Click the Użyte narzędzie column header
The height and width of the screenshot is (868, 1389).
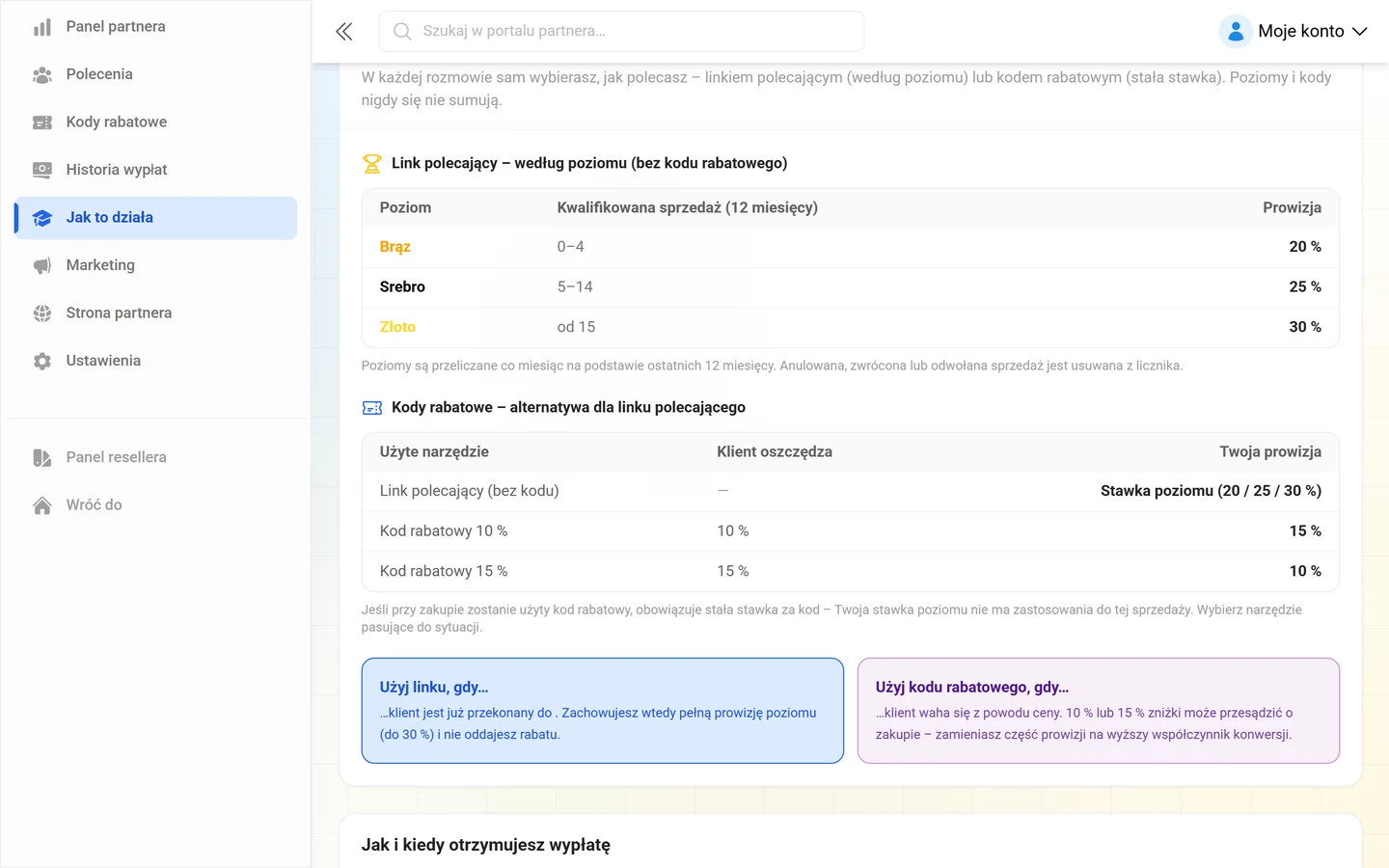(434, 451)
